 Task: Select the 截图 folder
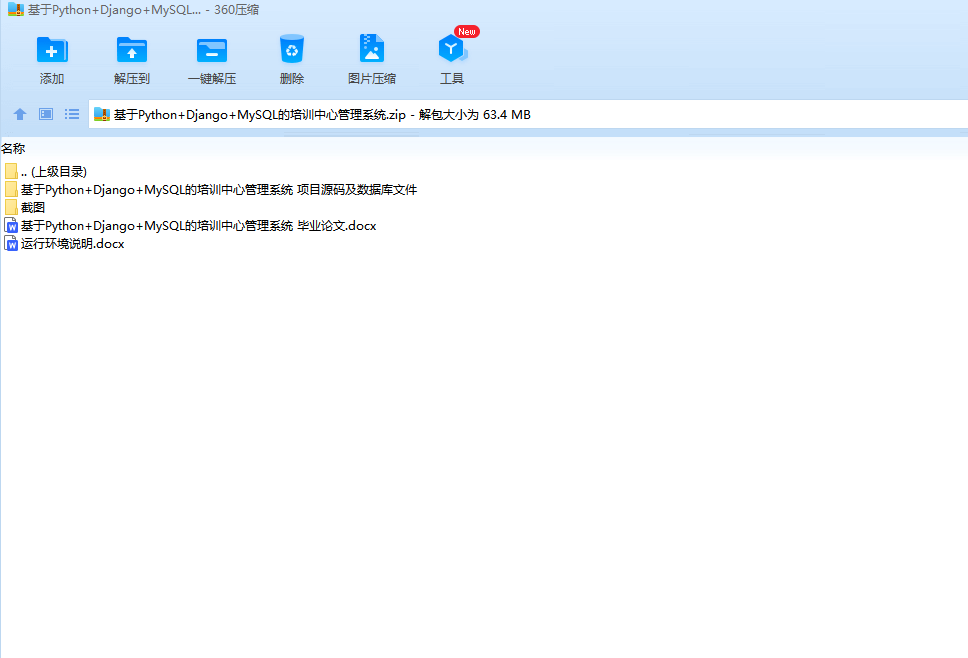click(x=25, y=207)
